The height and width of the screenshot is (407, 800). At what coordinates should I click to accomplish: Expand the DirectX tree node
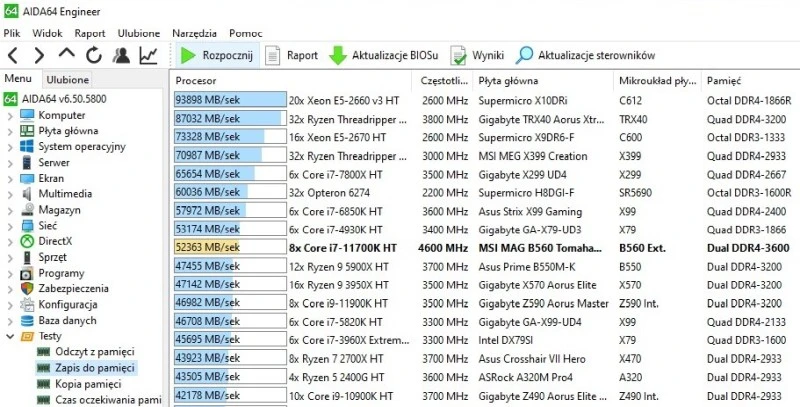[x=11, y=241]
